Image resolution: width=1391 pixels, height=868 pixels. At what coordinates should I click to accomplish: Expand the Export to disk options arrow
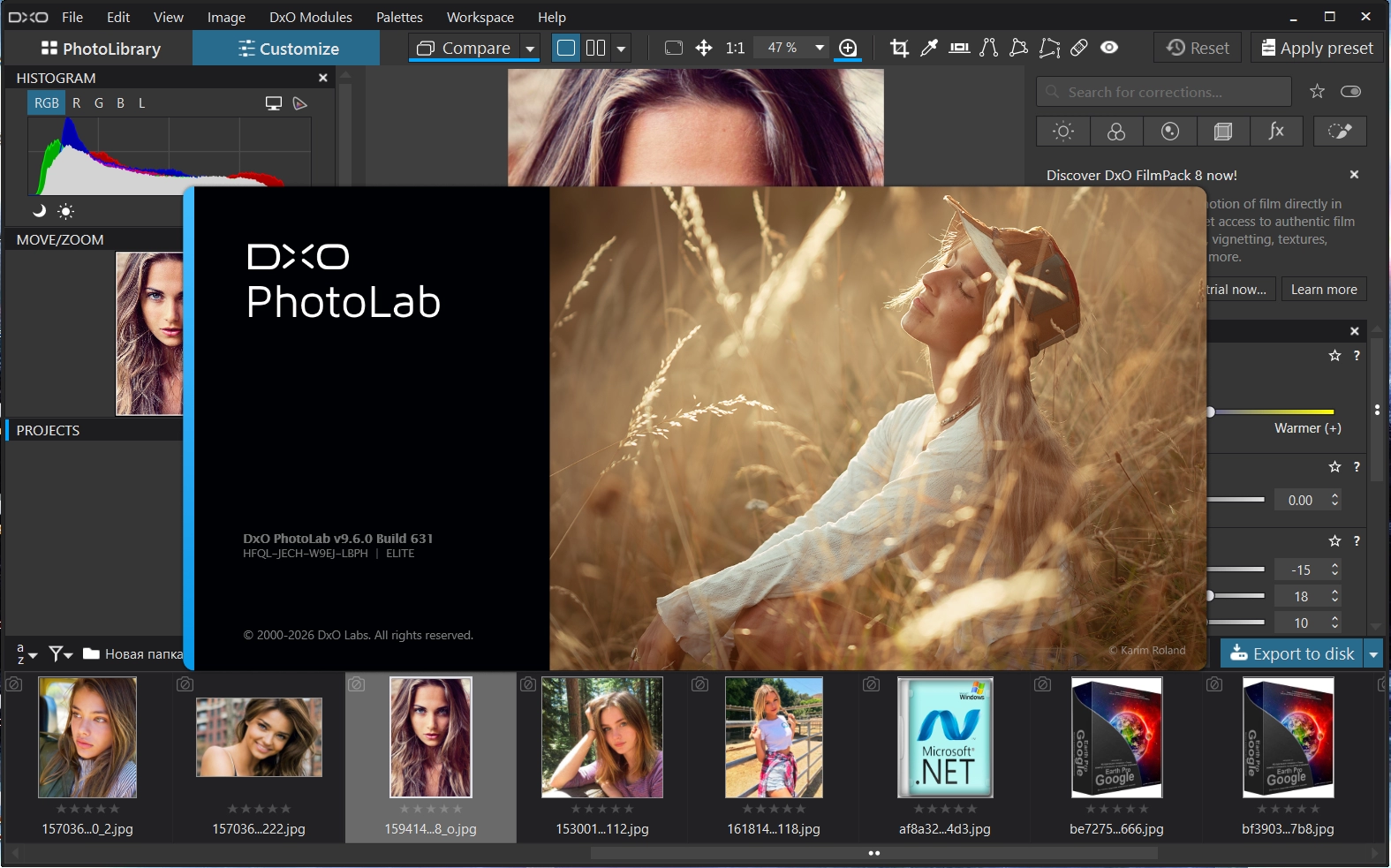(x=1373, y=654)
